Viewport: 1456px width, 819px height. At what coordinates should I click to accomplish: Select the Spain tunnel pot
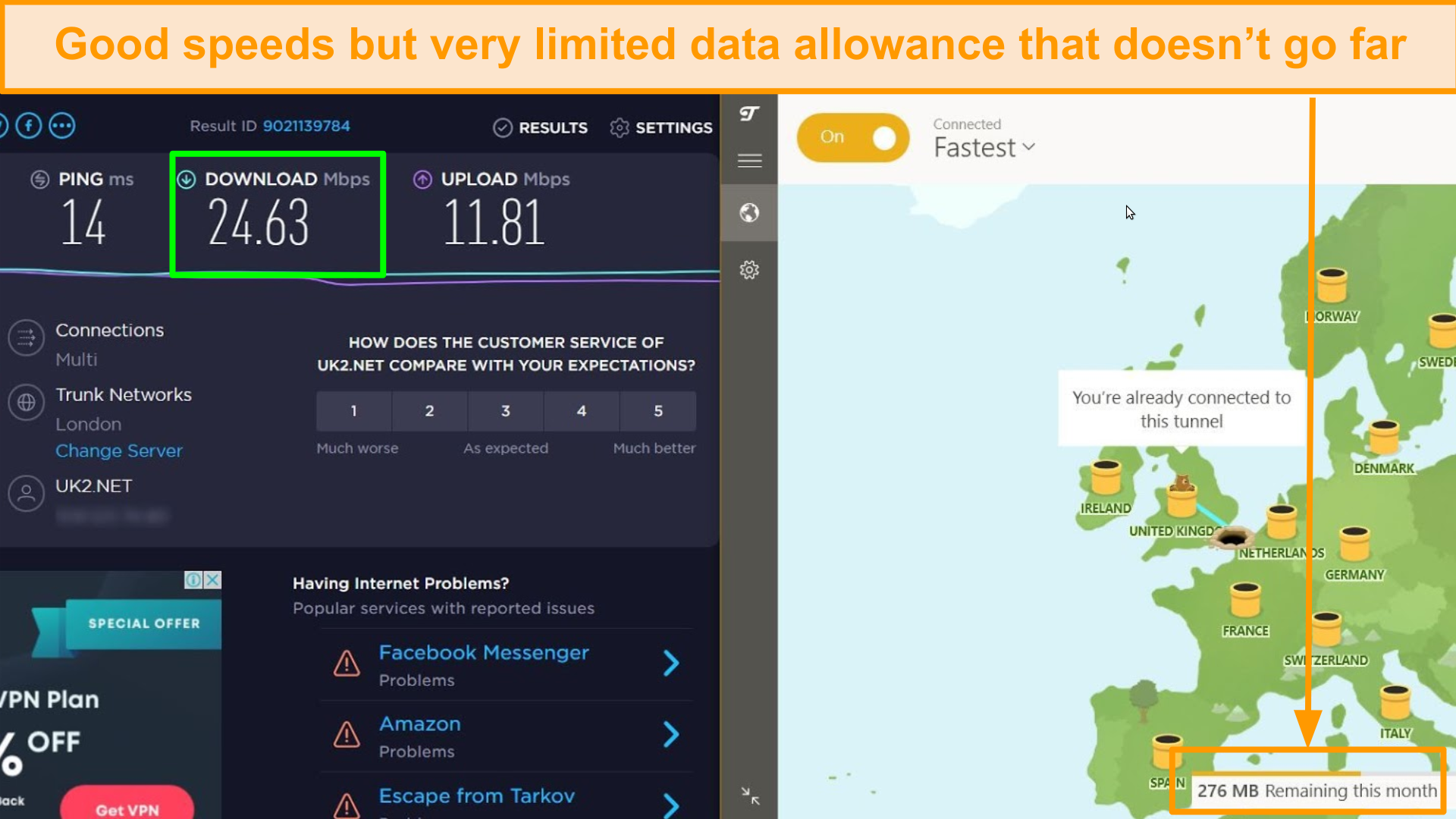tap(1167, 753)
